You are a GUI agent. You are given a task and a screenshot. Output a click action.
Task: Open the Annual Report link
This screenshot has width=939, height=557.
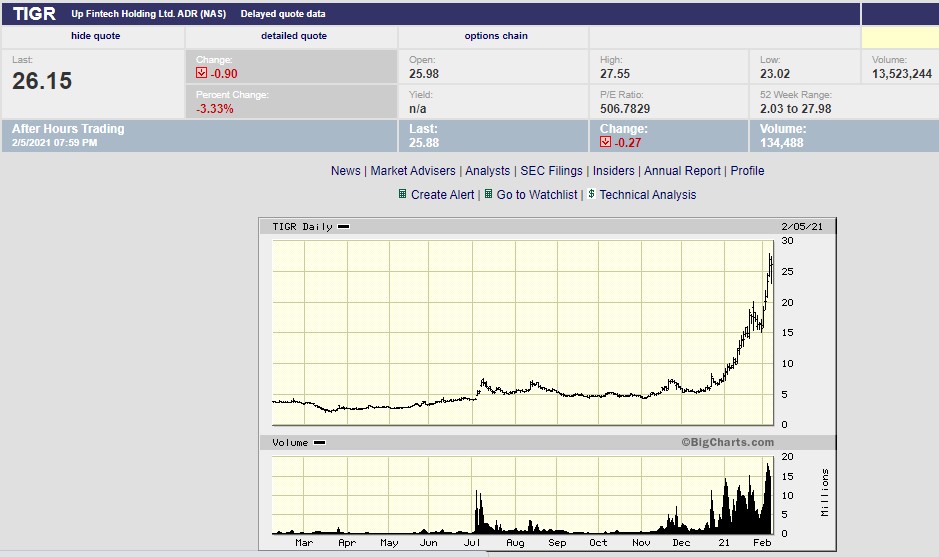(682, 171)
